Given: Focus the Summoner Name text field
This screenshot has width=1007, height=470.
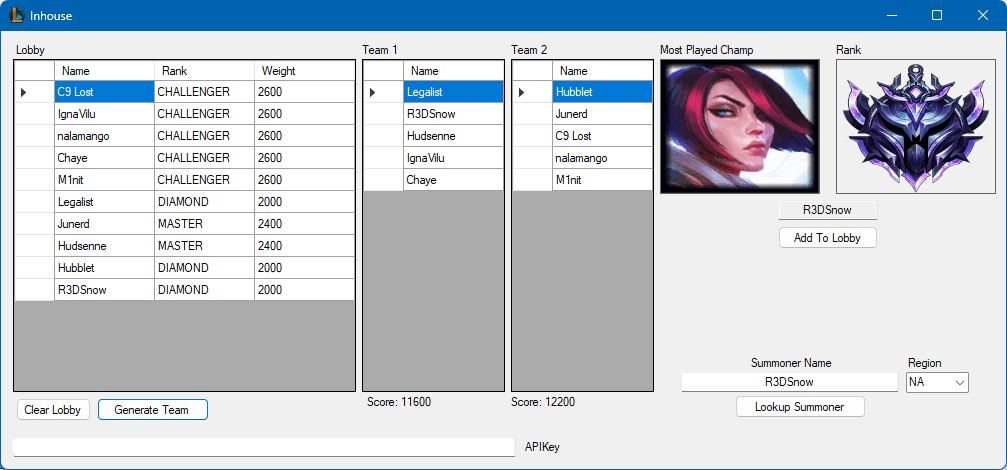Looking at the screenshot, I should (789, 382).
